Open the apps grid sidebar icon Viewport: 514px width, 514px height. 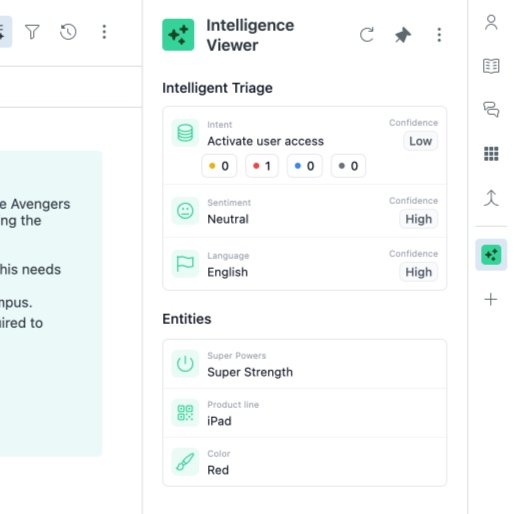[491, 154]
